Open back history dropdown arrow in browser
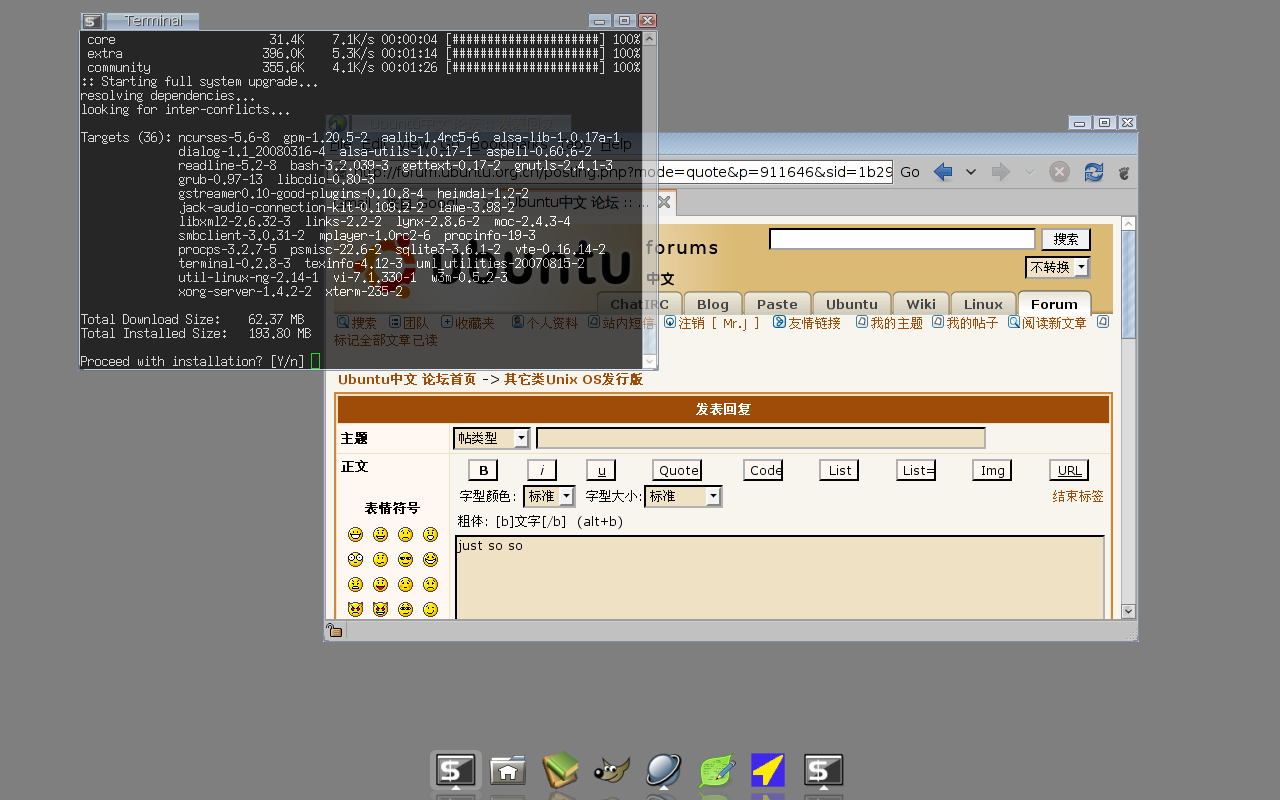Viewport: 1280px width, 800px height. click(970, 172)
